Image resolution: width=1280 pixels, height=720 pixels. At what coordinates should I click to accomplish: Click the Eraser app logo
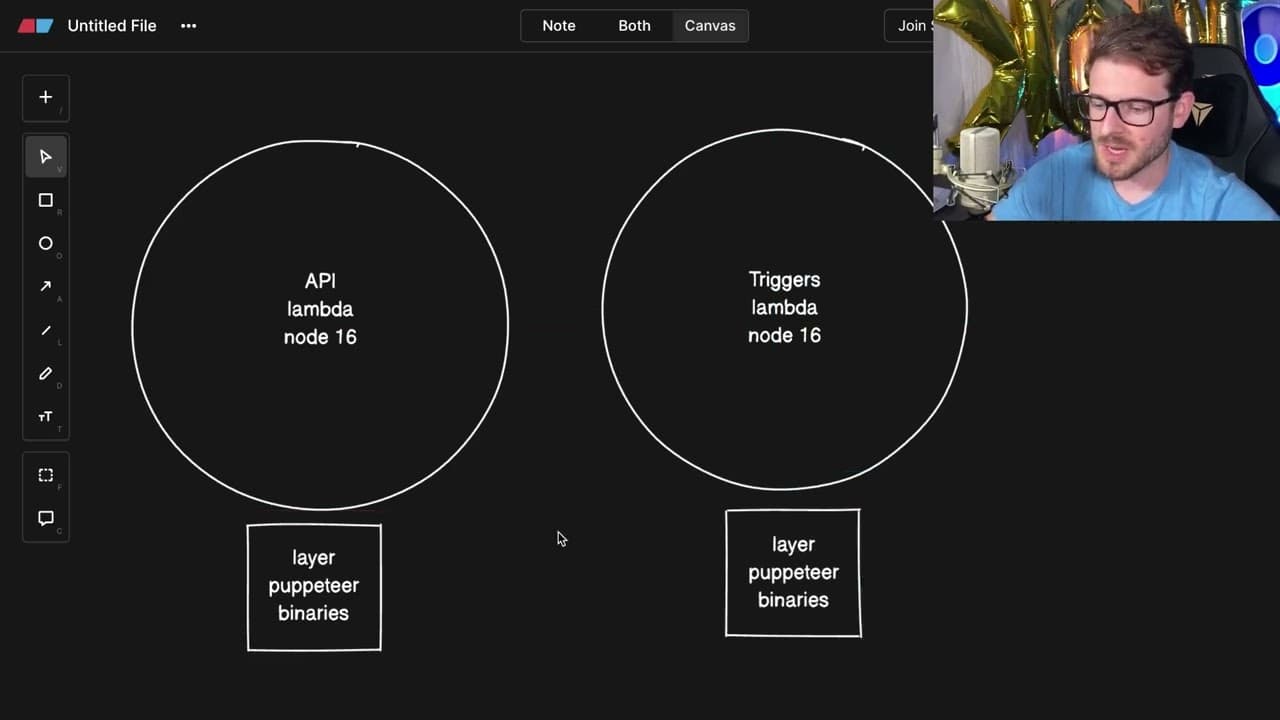pos(36,26)
